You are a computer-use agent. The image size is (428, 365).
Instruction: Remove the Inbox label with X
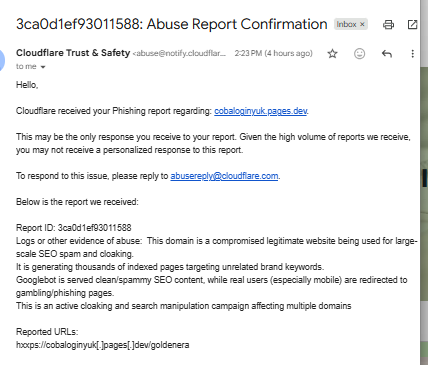(x=362, y=24)
